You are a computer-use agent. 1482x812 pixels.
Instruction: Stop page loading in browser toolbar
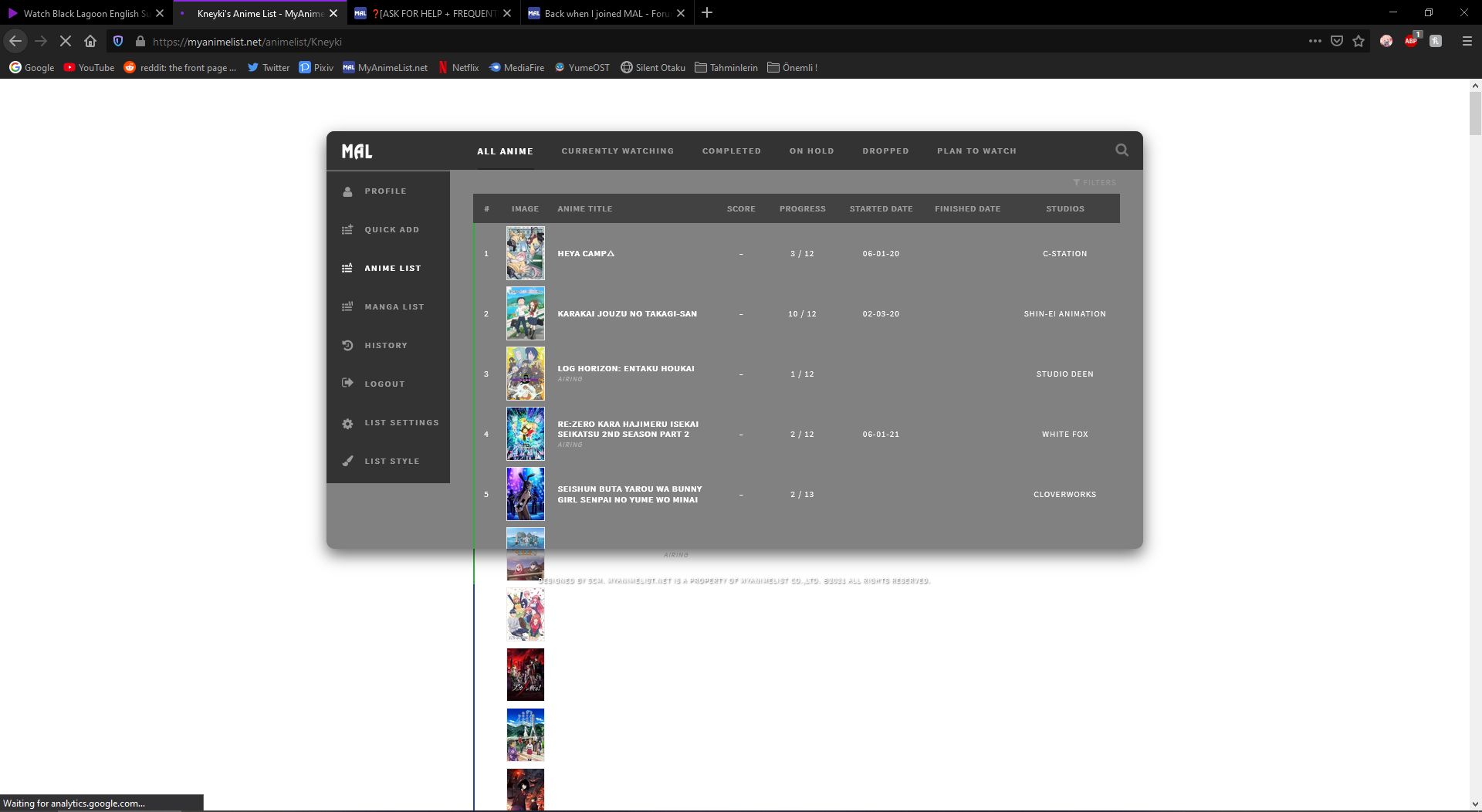click(66, 42)
